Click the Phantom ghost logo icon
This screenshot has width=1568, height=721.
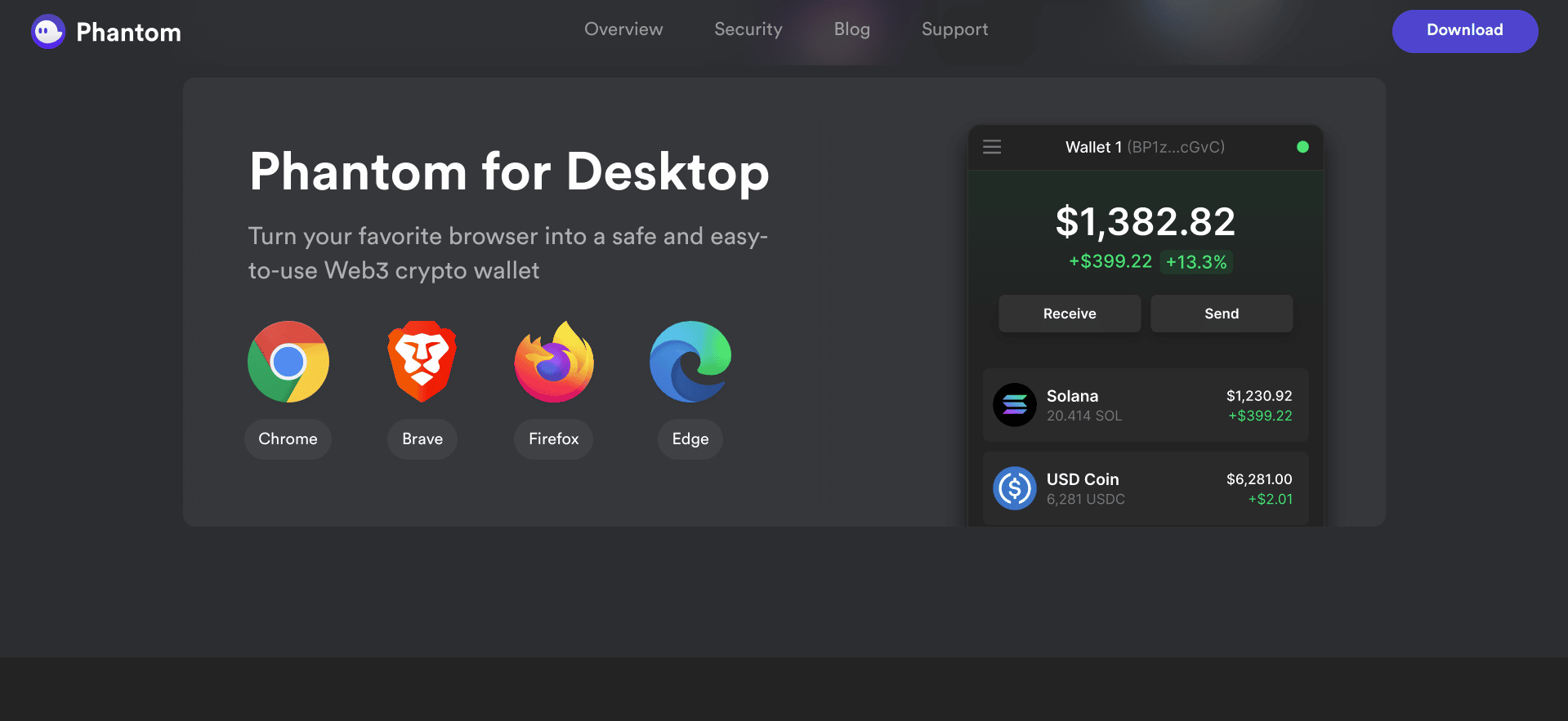pos(47,32)
